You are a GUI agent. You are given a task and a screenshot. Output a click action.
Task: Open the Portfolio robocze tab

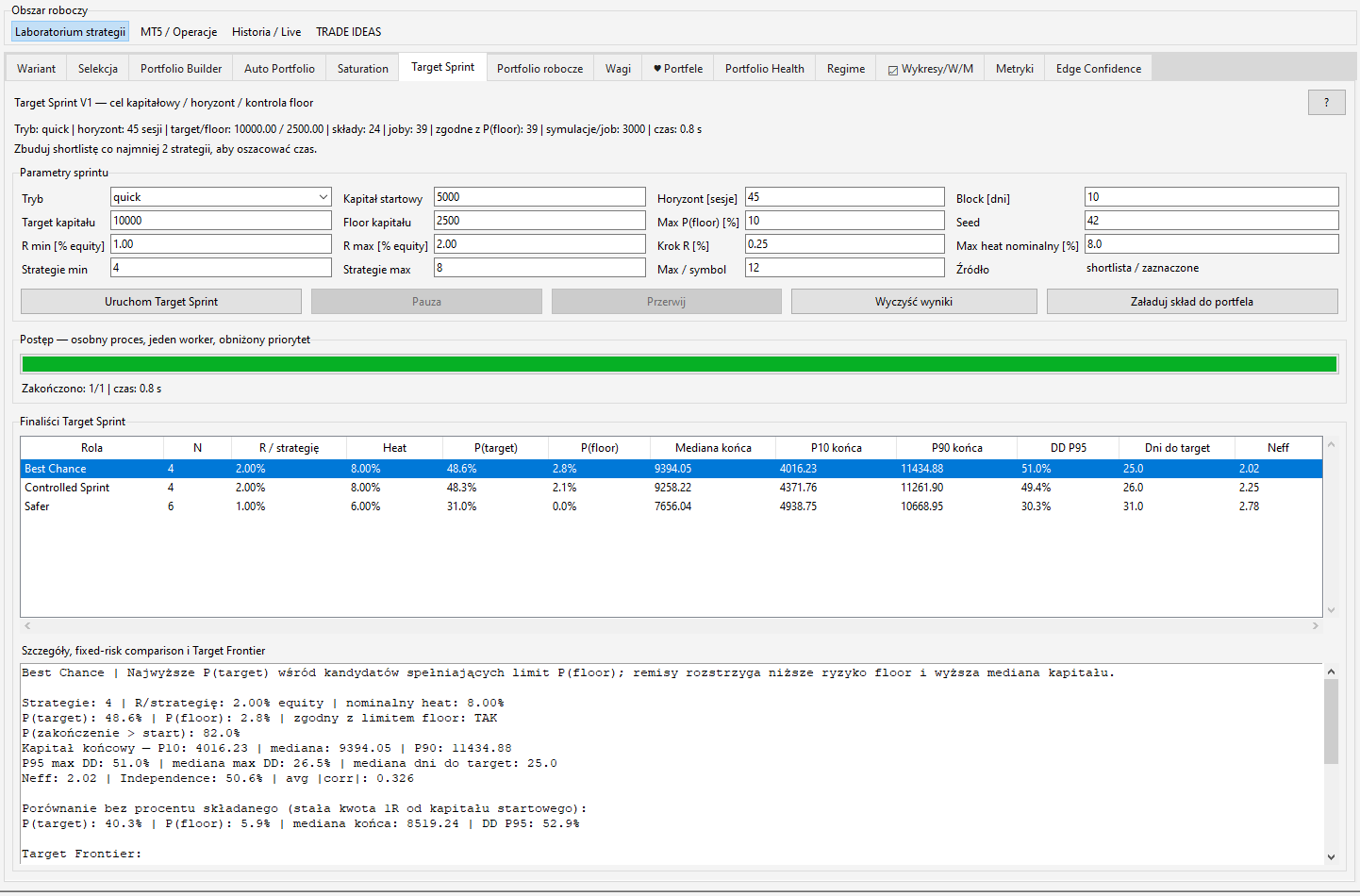tap(539, 69)
